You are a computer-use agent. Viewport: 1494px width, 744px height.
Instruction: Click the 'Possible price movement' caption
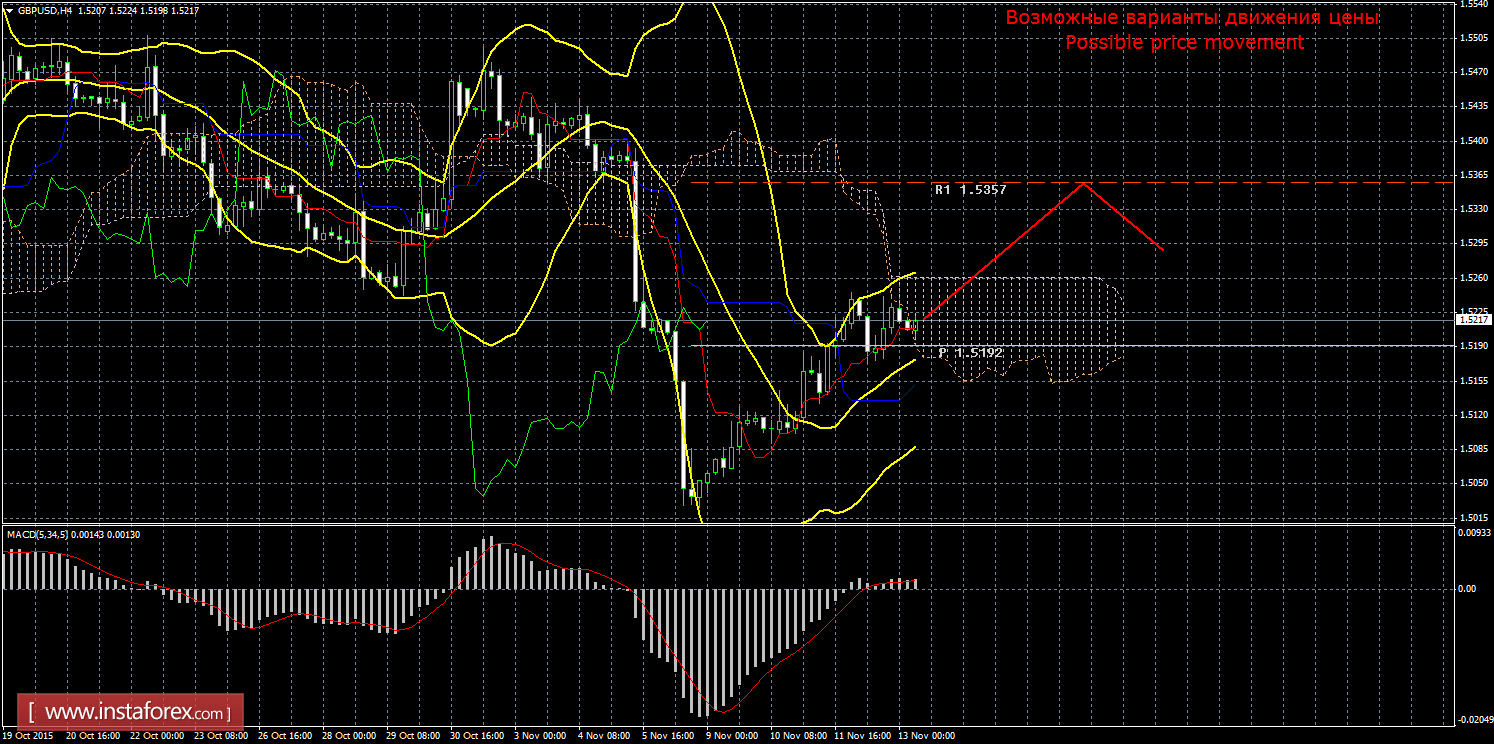[x=1184, y=42]
